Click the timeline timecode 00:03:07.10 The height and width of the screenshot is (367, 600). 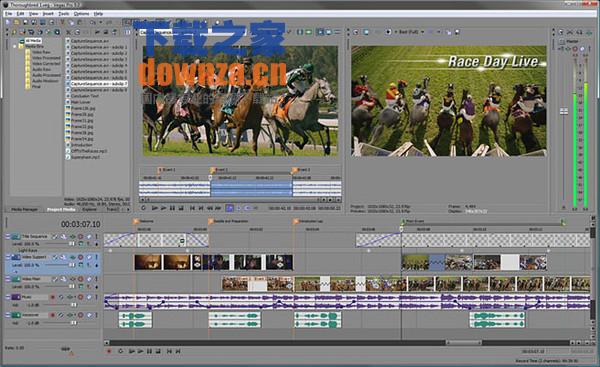[x=81, y=224]
